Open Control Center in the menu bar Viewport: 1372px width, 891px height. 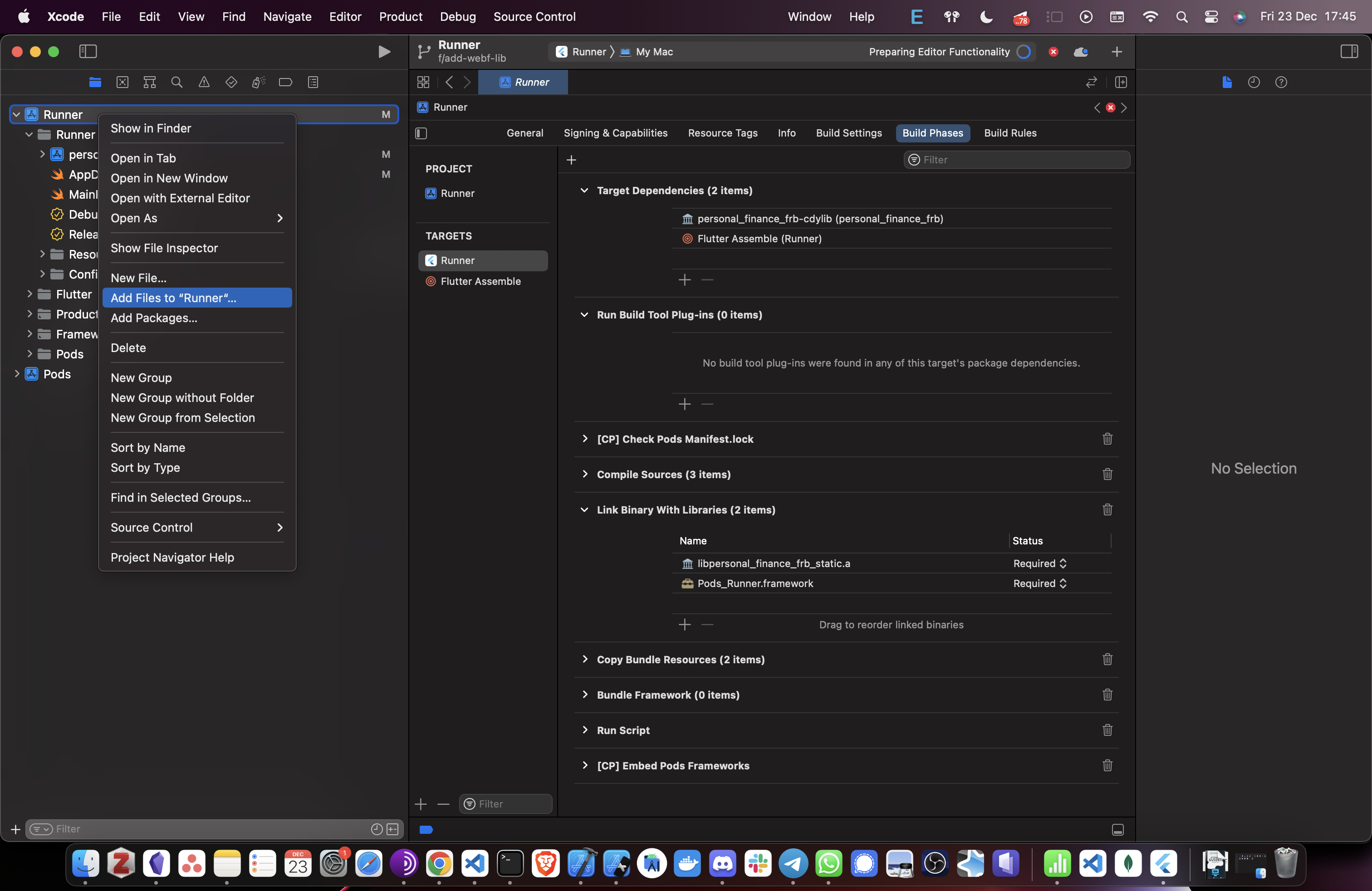pyautogui.click(x=1211, y=17)
